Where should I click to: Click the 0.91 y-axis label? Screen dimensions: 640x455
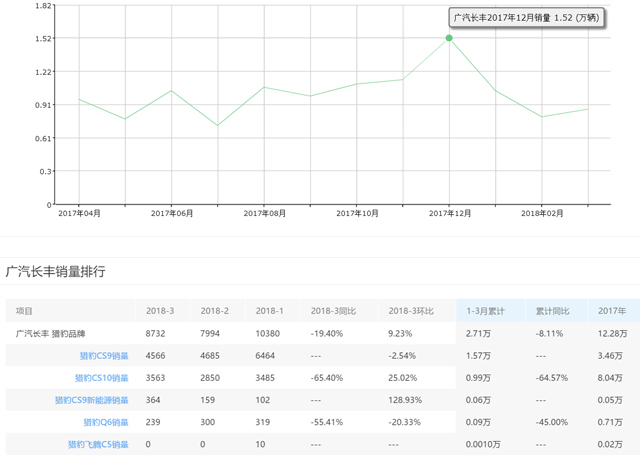[43, 105]
